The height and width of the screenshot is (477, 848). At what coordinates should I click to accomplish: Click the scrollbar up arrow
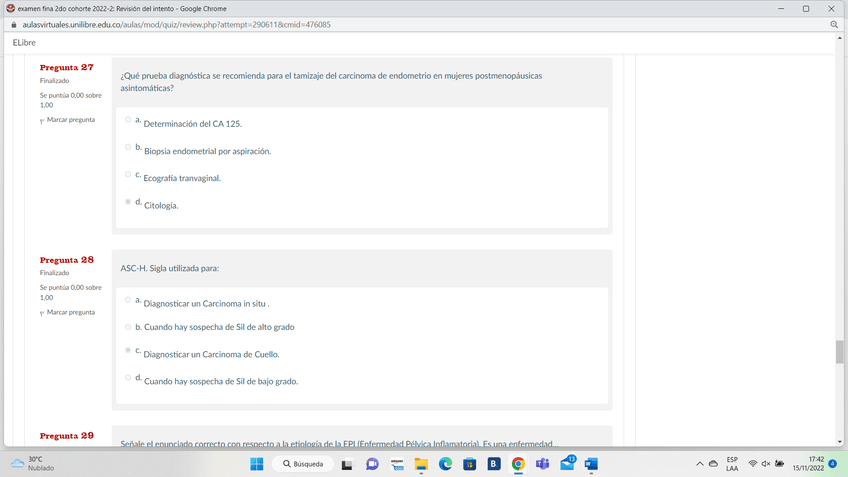(839, 38)
